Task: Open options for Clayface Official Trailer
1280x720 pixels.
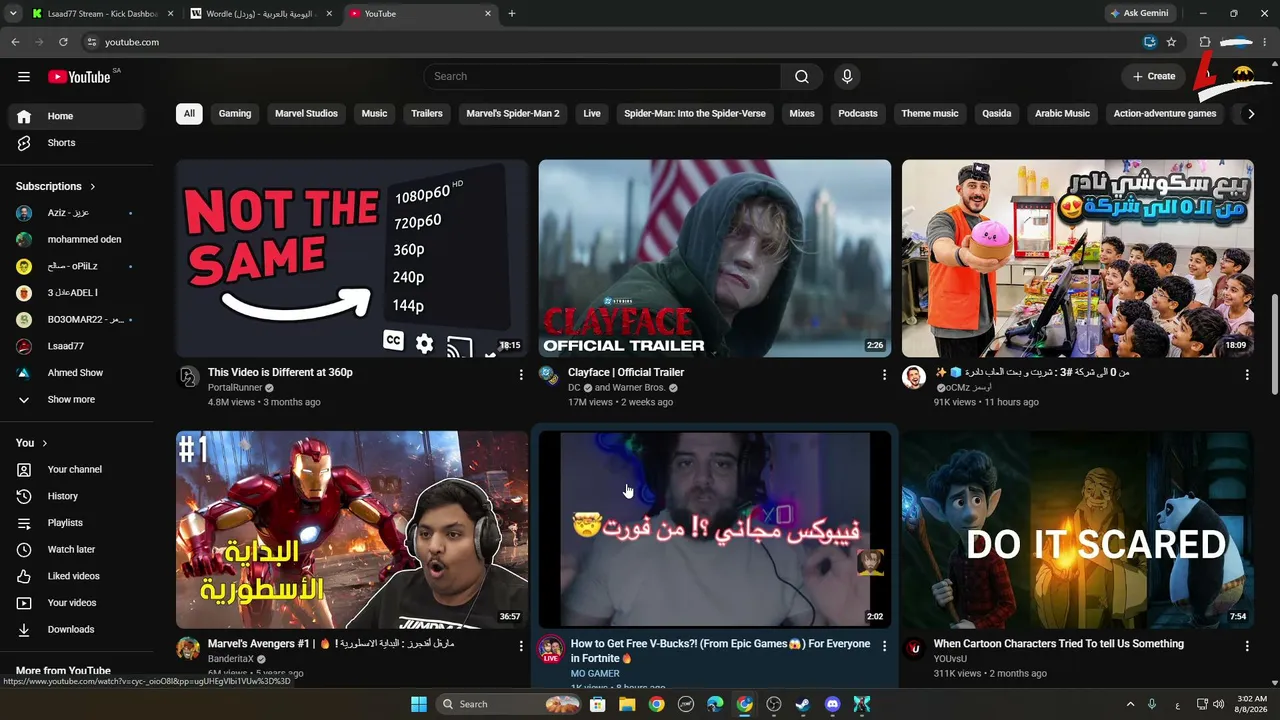Action: click(884, 375)
